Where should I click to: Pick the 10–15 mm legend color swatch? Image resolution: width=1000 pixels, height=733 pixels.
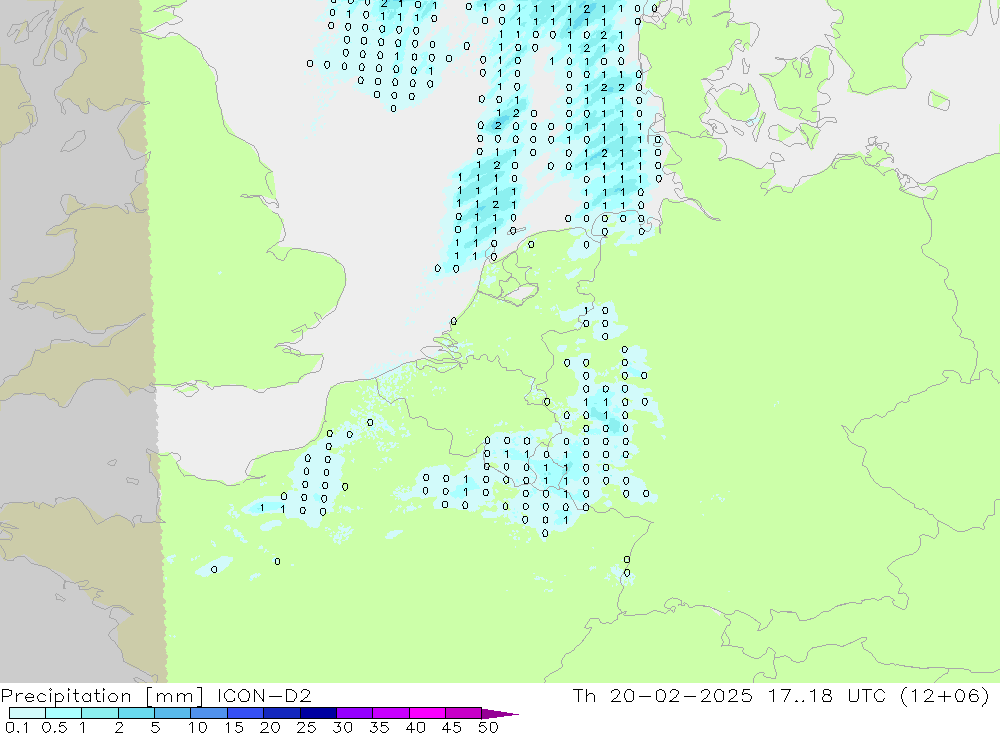point(209,713)
